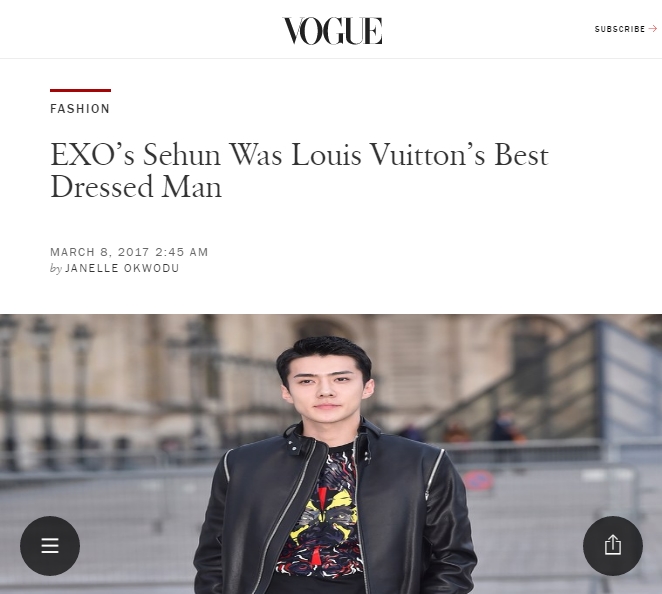Image resolution: width=662 pixels, height=594 pixels.
Task: Click the arrow next to Subscribe
Action: click(x=653, y=29)
